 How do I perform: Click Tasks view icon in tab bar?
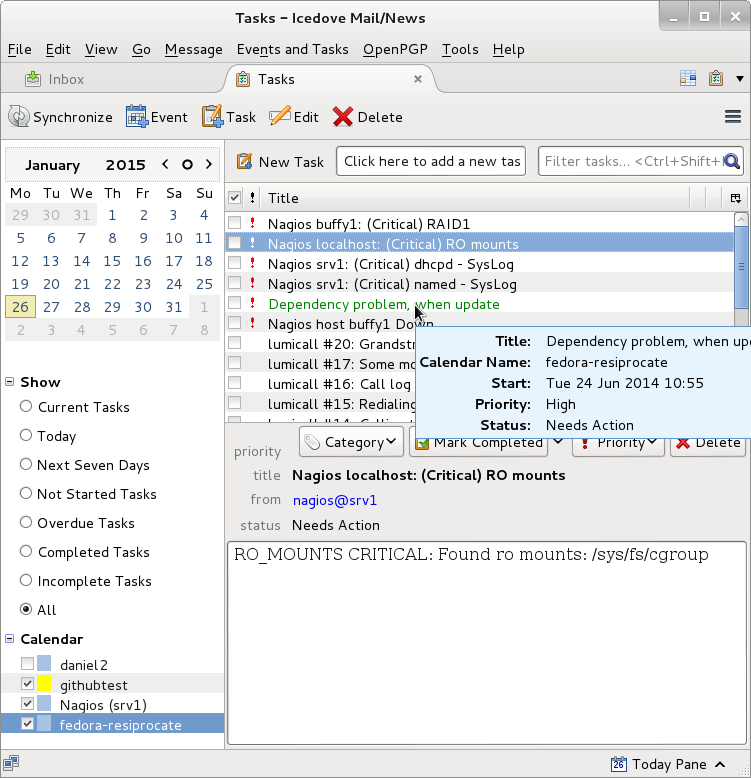(715, 78)
